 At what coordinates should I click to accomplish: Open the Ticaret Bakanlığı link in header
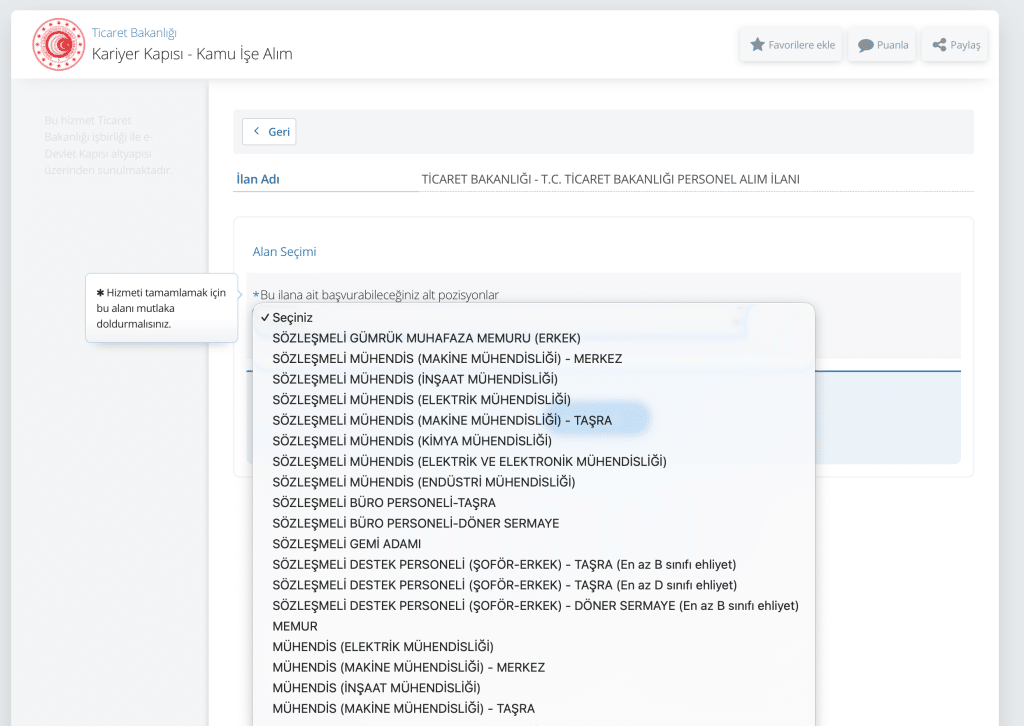(134, 33)
